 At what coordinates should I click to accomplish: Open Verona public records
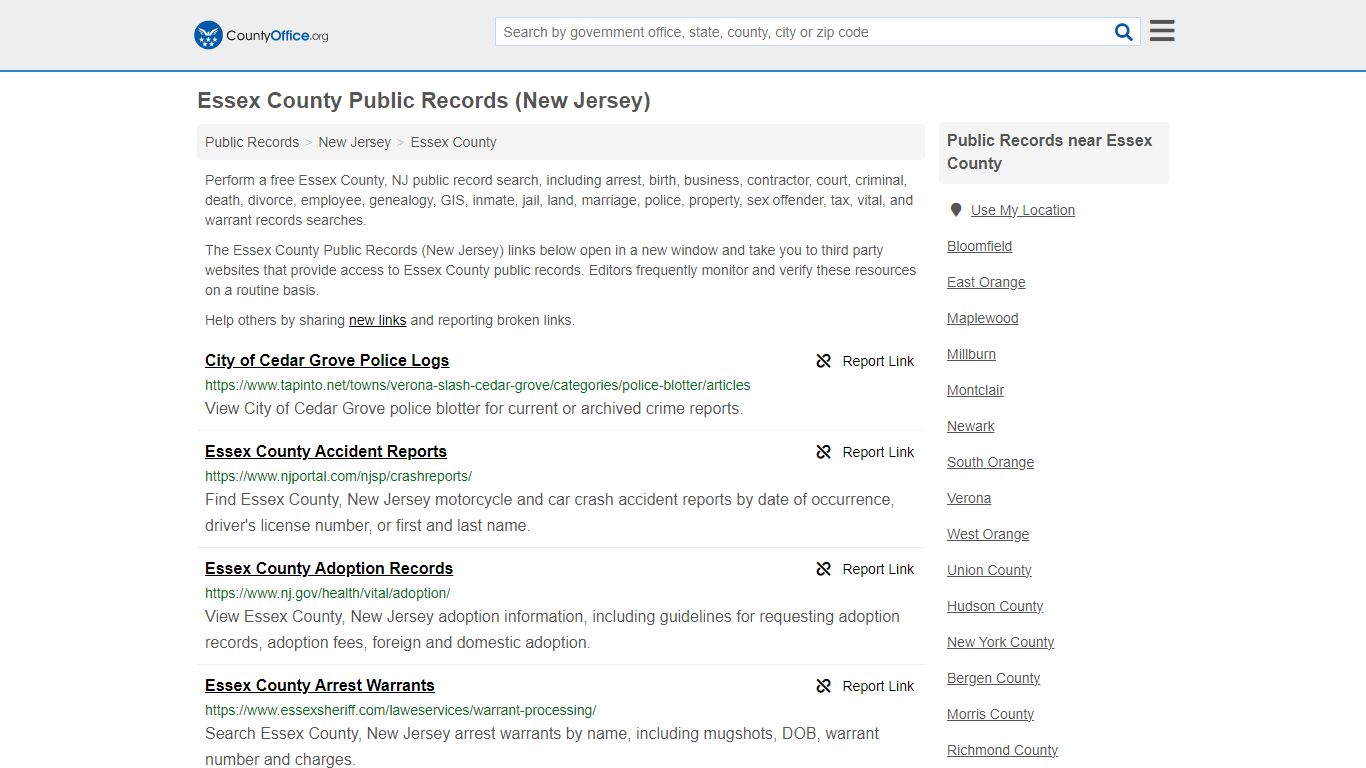[969, 498]
